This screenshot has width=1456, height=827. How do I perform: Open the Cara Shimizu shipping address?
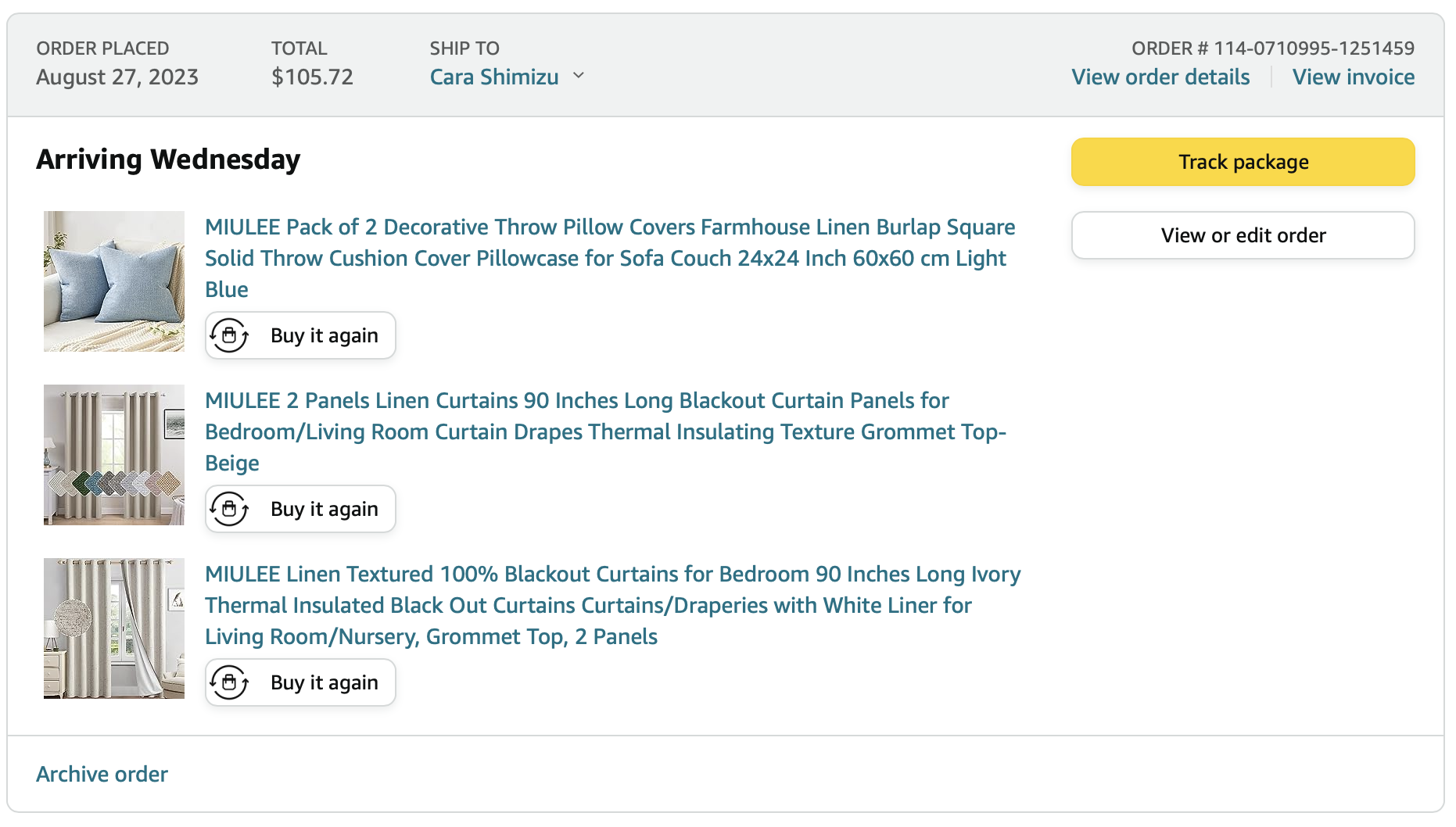tap(494, 77)
